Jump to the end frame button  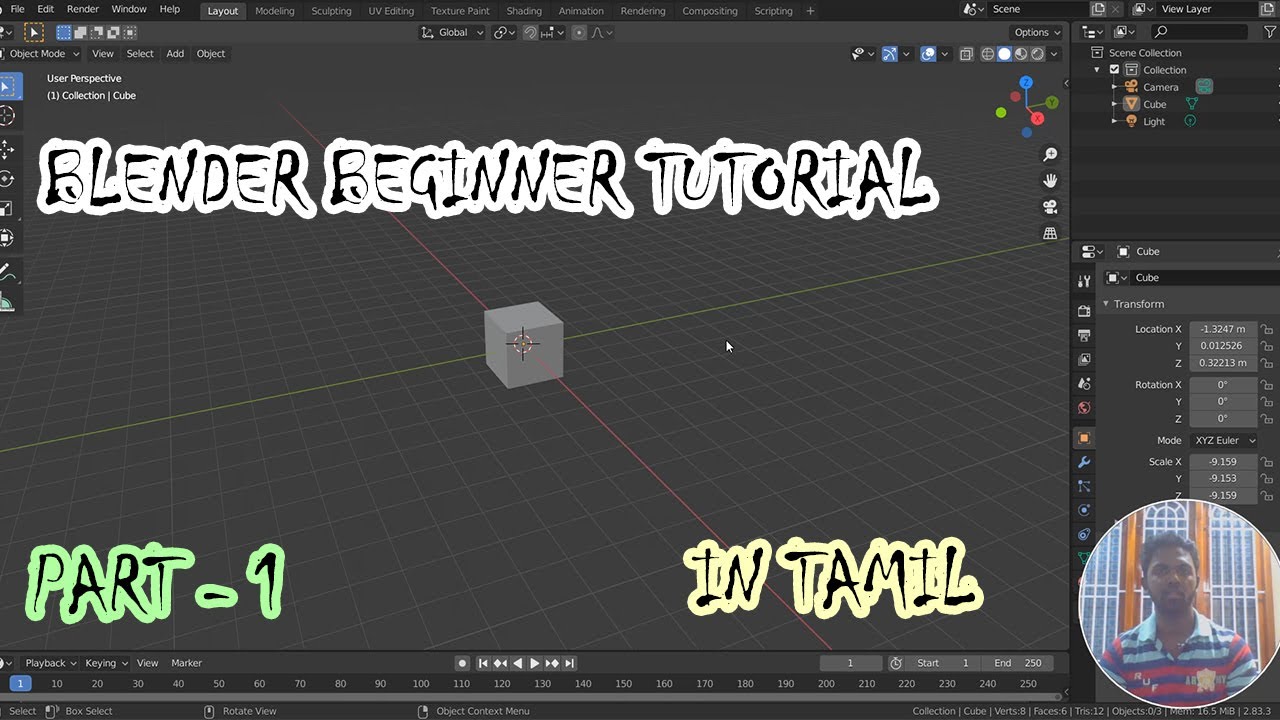(x=569, y=663)
